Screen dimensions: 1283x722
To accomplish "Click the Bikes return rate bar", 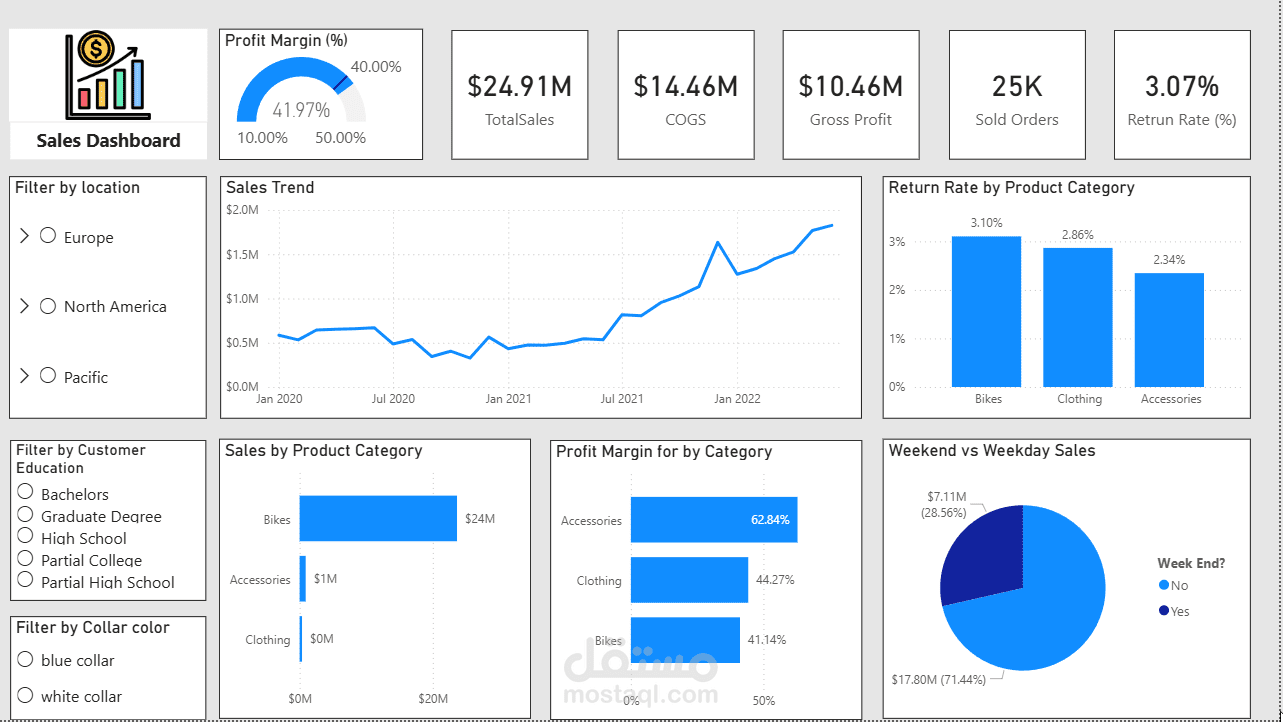I will pos(987,311).
